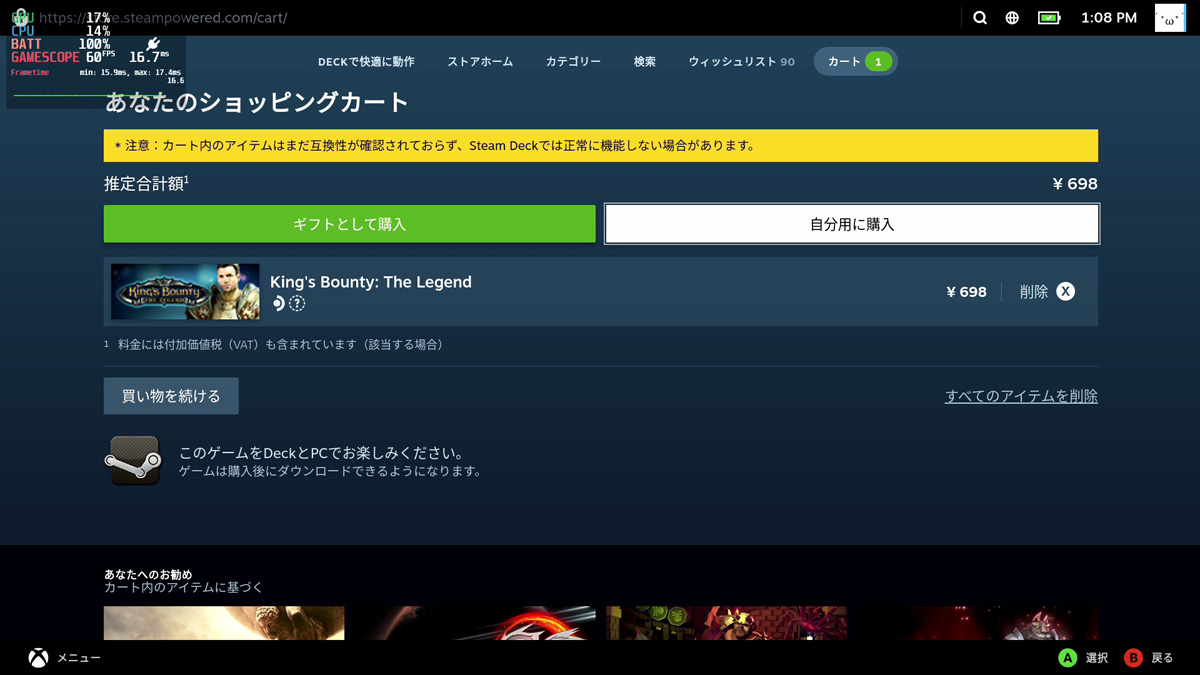This screenshot has width=1200, height=675.
Task: Open the ウィッシュリスト 90 tab
Action: click(741, 62)
